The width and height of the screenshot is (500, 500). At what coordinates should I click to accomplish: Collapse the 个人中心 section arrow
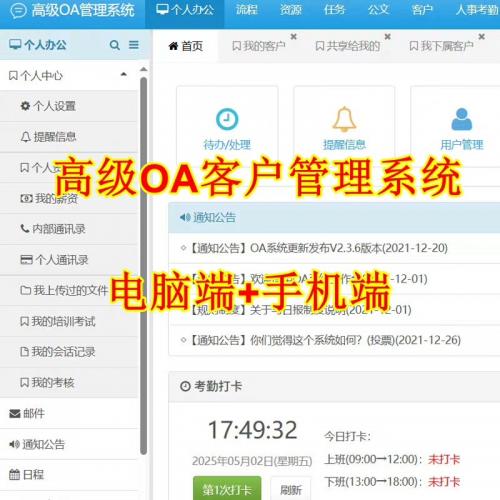[x=124, y=75]
